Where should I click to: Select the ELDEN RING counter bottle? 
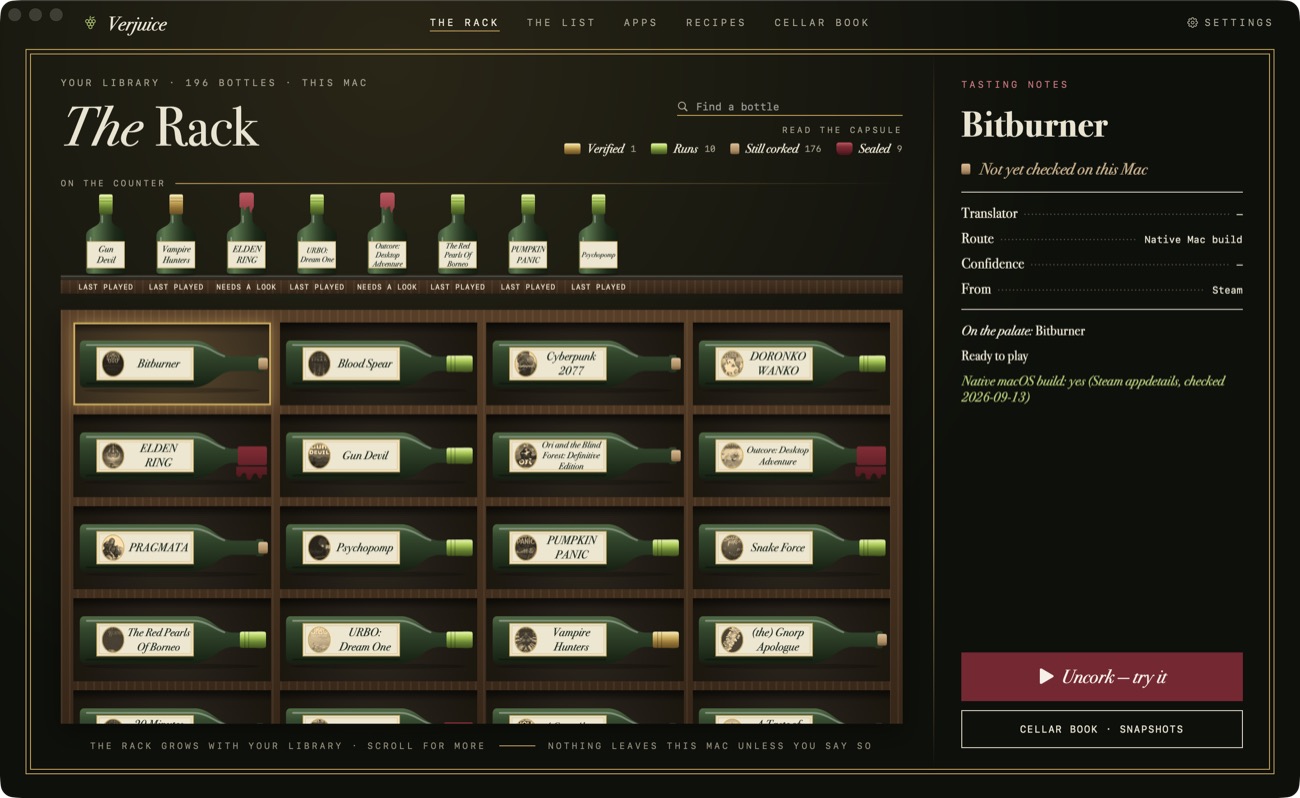click(x=247, y=233)
